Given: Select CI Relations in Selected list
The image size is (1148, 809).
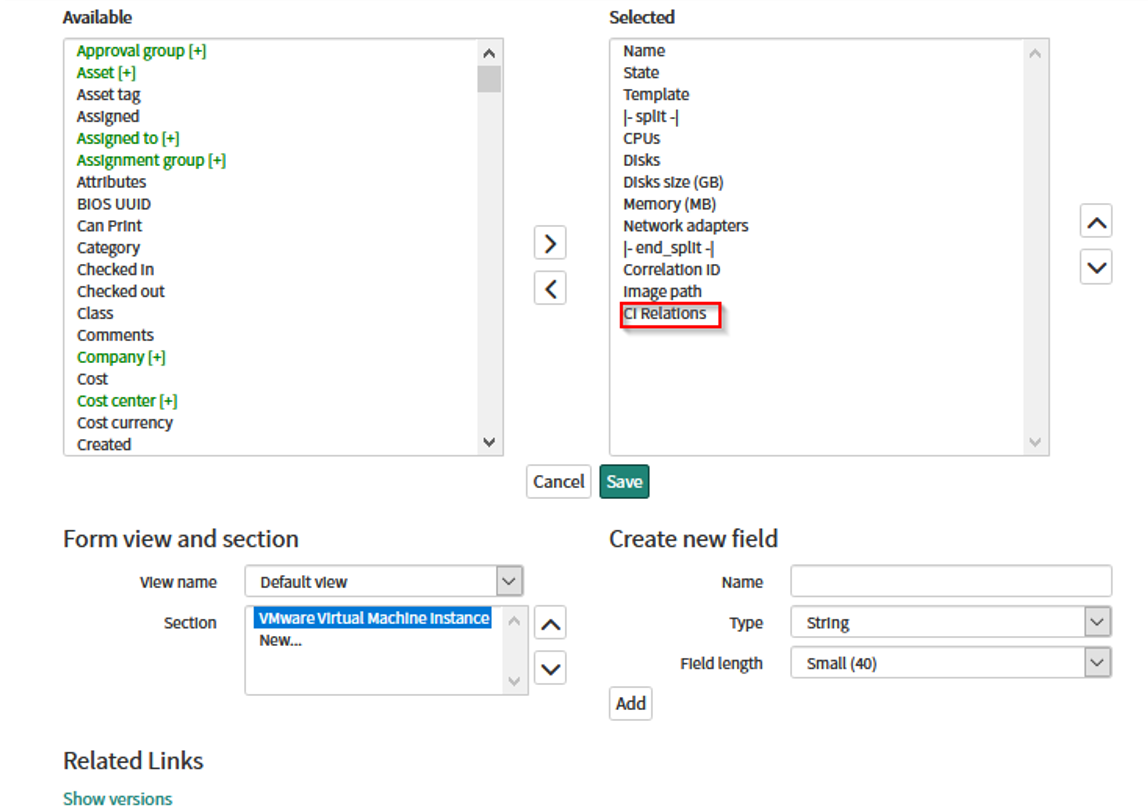Looking at the screenshot, I should (x=665, y=314).
